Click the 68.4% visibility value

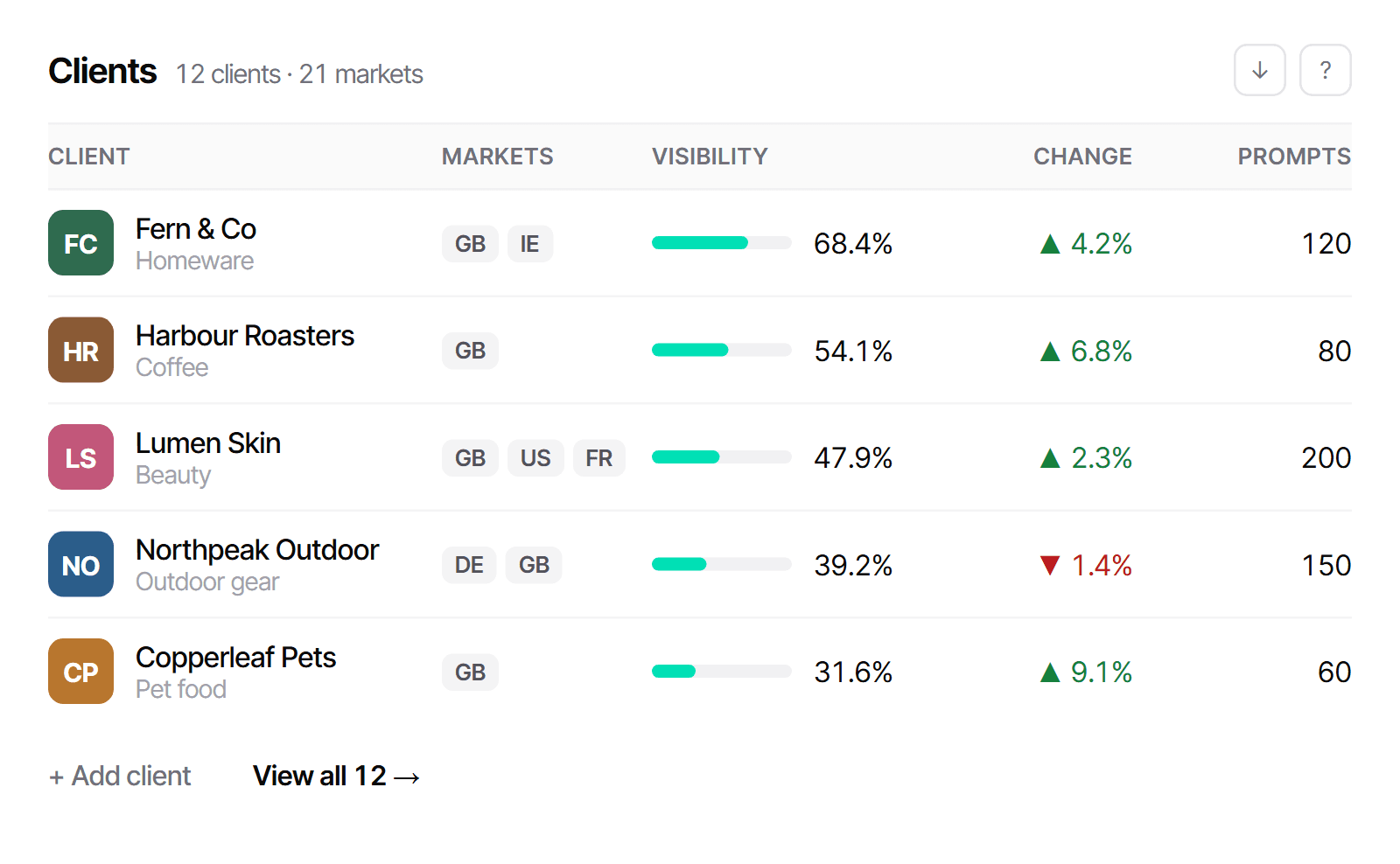click(x=853, y=244)
